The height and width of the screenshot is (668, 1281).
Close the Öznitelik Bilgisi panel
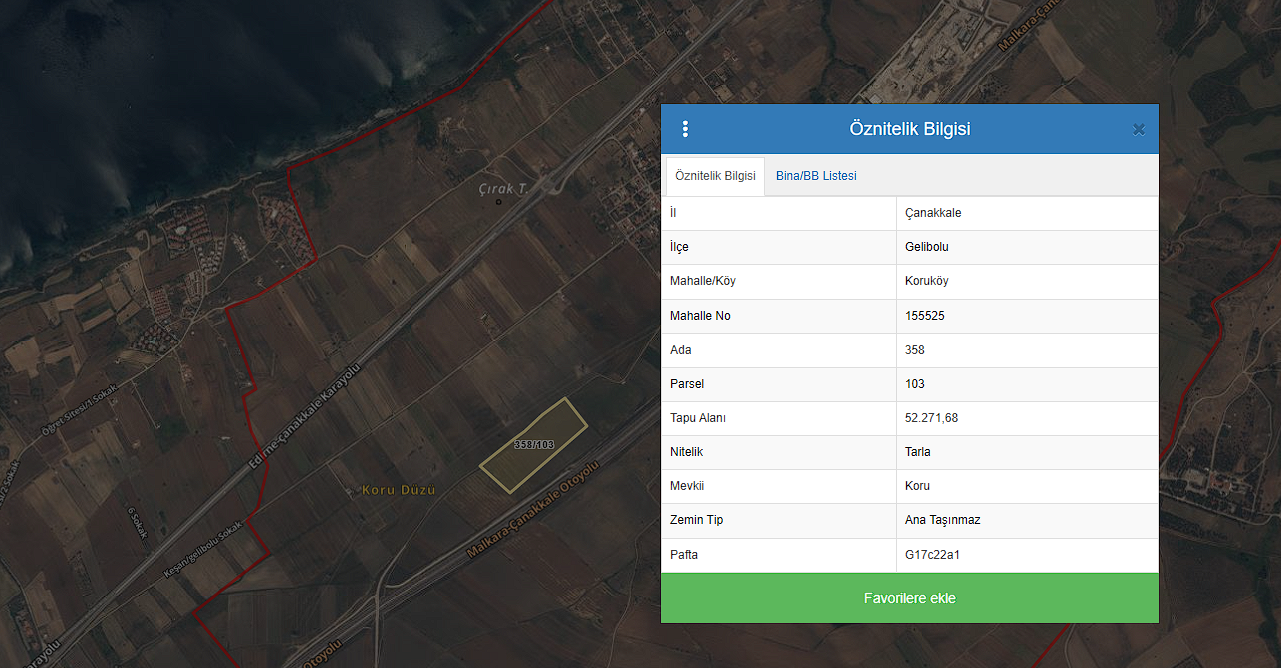pos(1138,130)
